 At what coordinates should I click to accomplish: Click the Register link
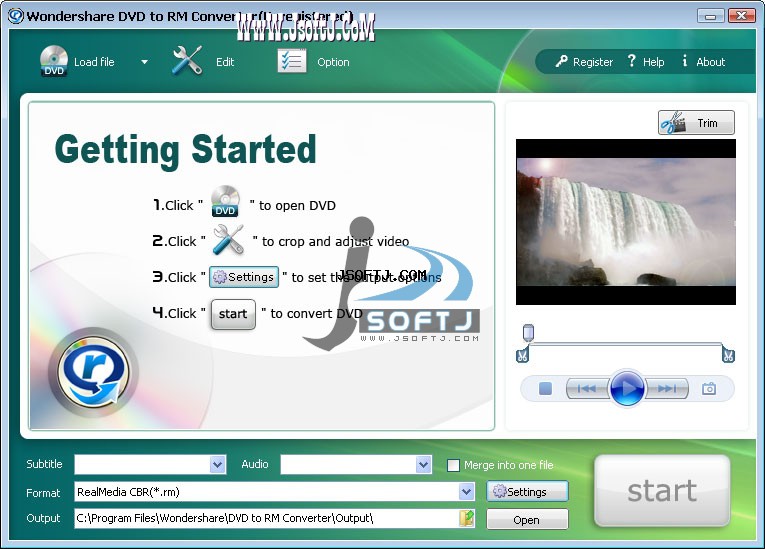point(593,62)
